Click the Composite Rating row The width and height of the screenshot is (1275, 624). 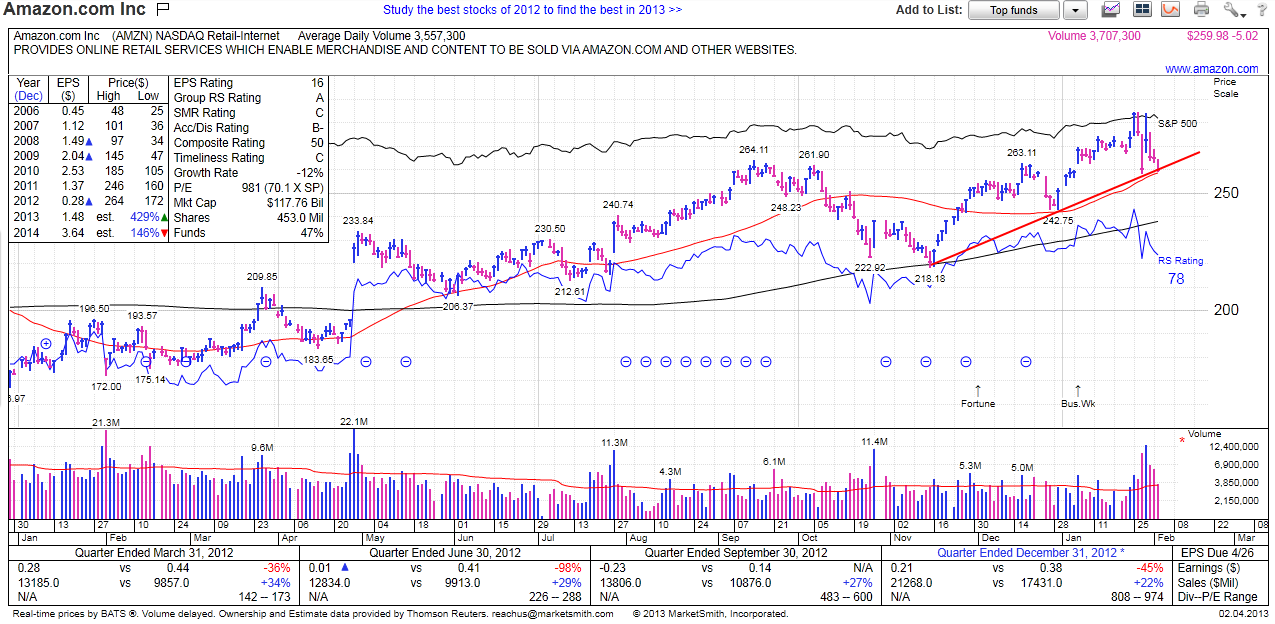click(249, 143)
